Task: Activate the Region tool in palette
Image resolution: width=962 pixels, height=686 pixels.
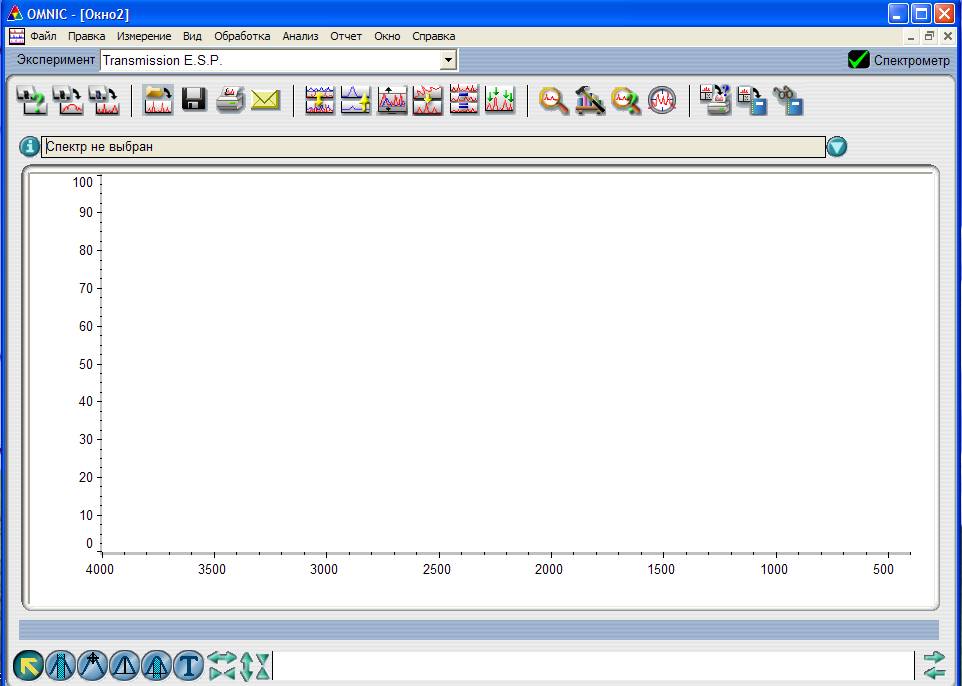Action: (x=60, y=666)
